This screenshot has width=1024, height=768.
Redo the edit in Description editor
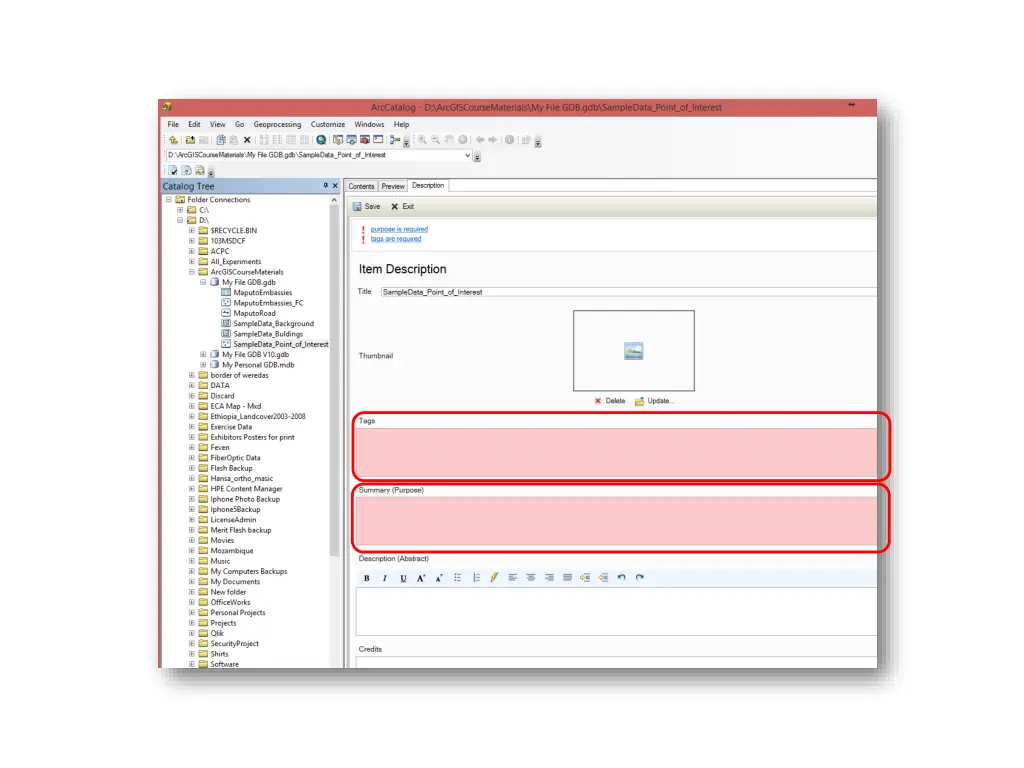click(640, 578)
